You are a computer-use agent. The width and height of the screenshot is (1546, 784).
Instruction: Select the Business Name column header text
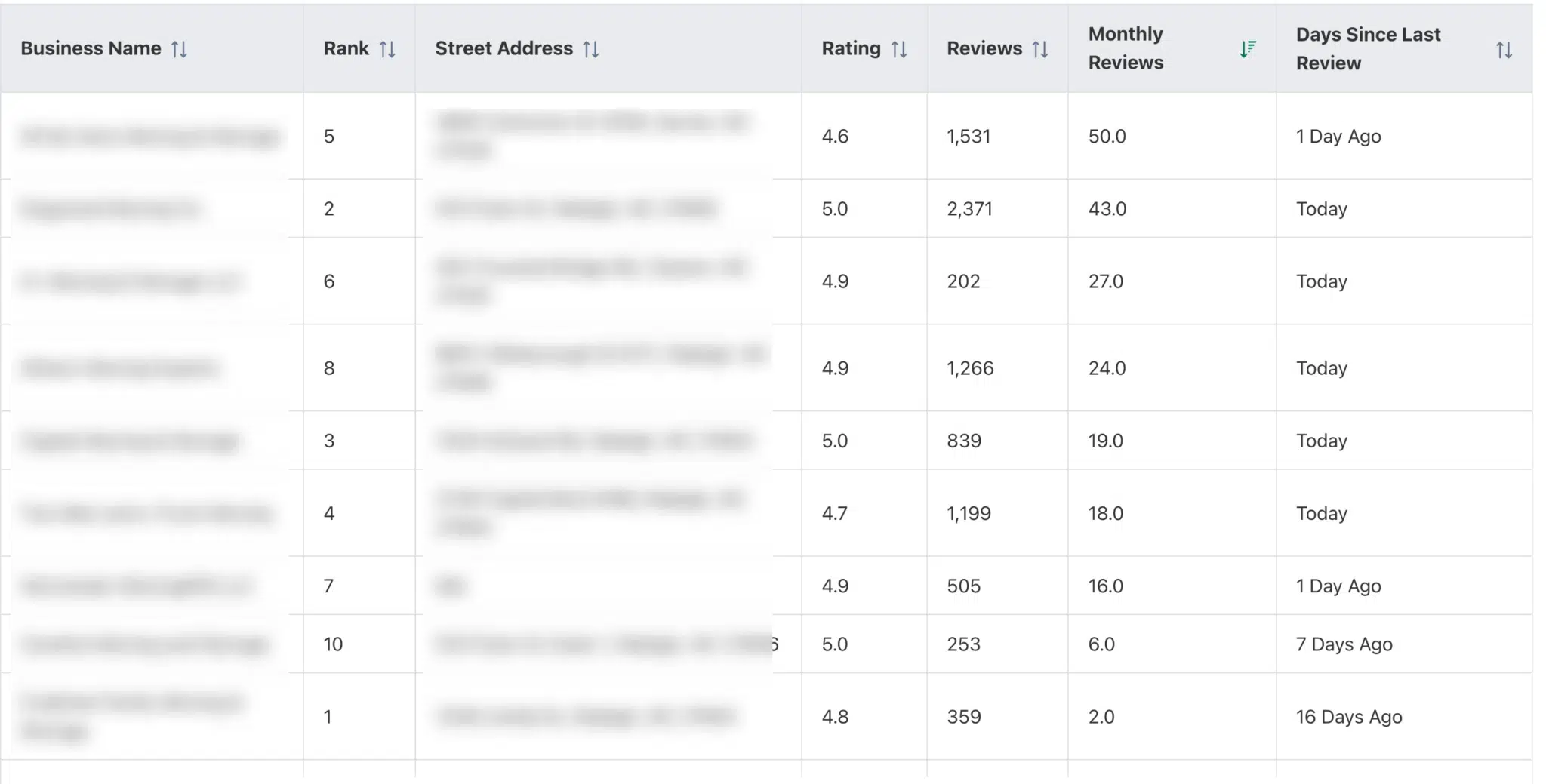pos(91,48)
